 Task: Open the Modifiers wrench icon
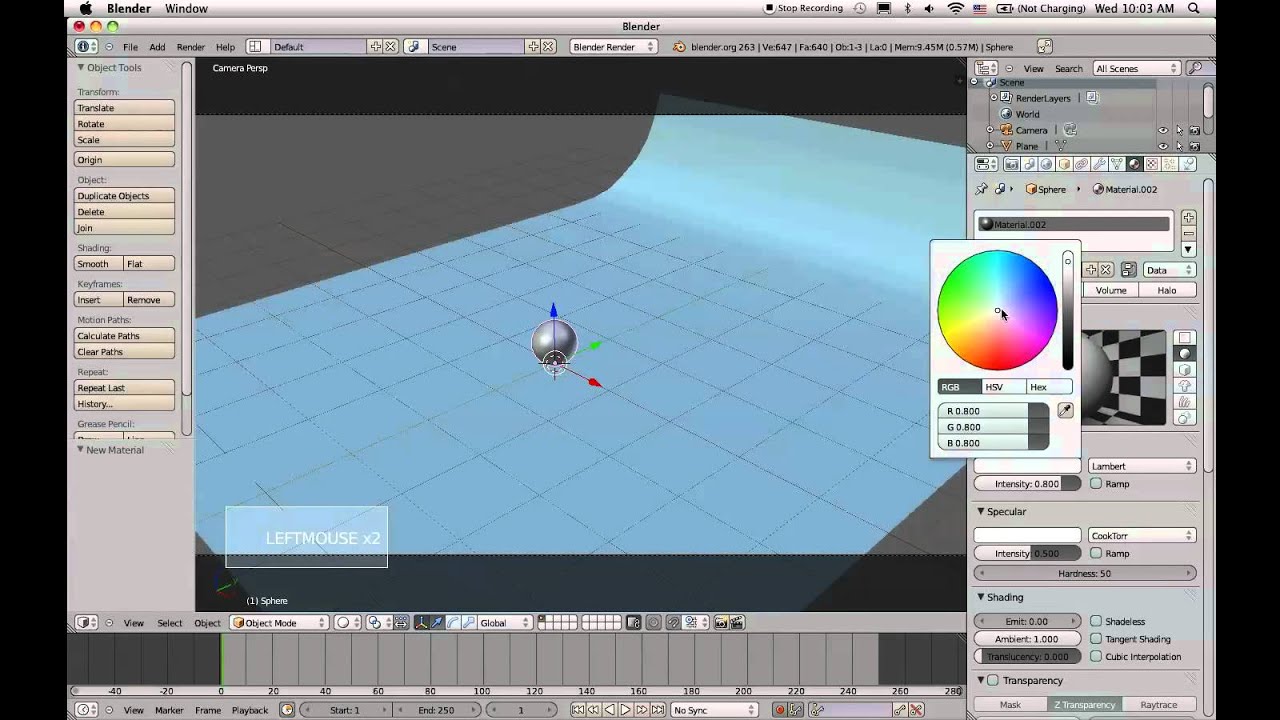point(1099,164)
